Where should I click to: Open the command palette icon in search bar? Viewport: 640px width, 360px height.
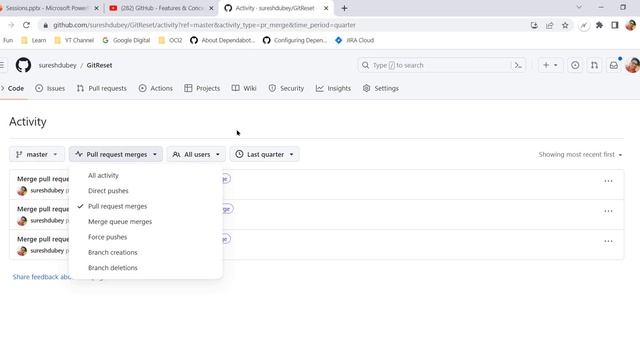pyautogui.click(x=518, y=65)
